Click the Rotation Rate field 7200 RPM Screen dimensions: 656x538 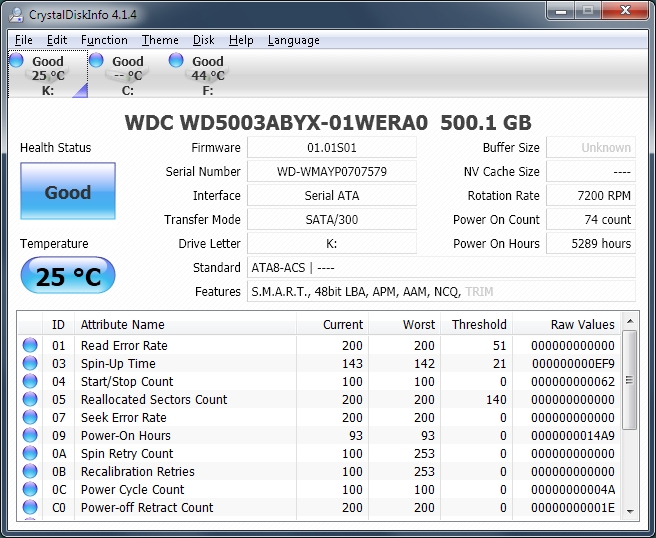(591, 195)
